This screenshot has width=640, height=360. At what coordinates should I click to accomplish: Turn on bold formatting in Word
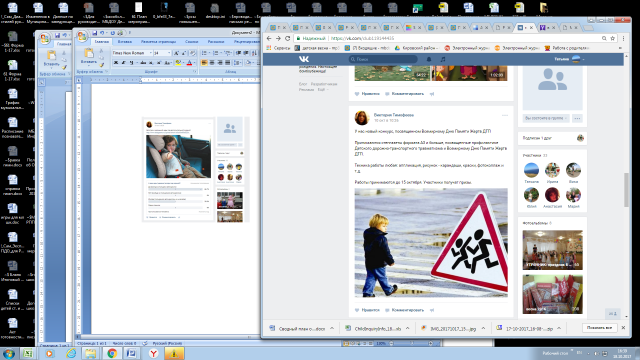point(116,63)
